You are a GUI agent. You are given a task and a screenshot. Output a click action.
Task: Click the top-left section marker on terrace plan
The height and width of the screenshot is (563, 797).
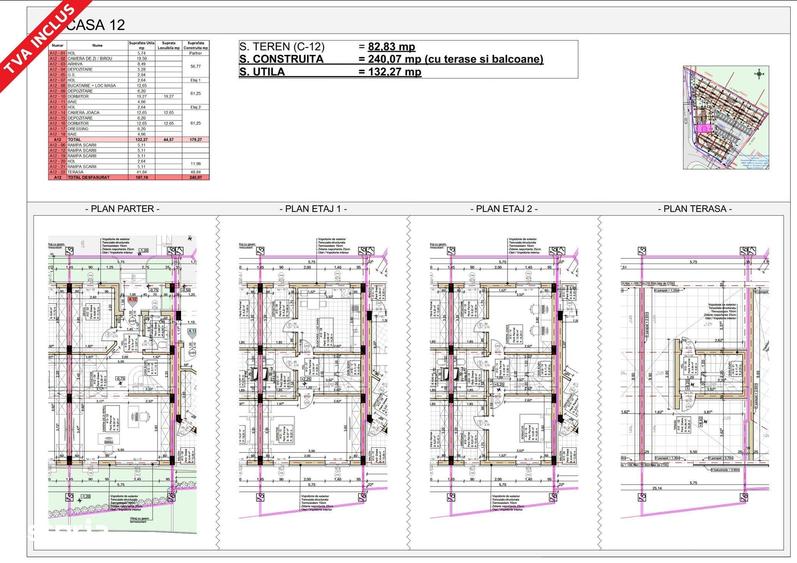pos(642,251)
